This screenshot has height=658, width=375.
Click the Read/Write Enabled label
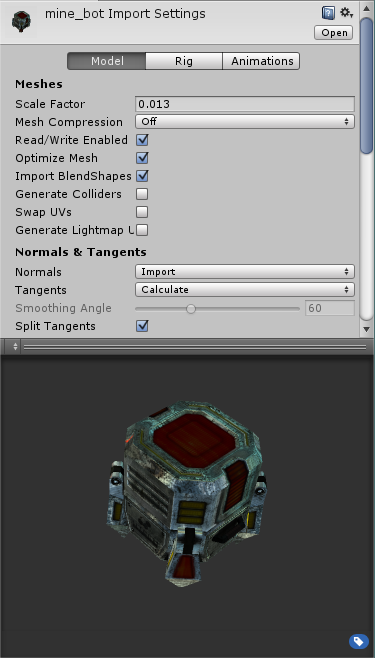[x=71, y=140]
